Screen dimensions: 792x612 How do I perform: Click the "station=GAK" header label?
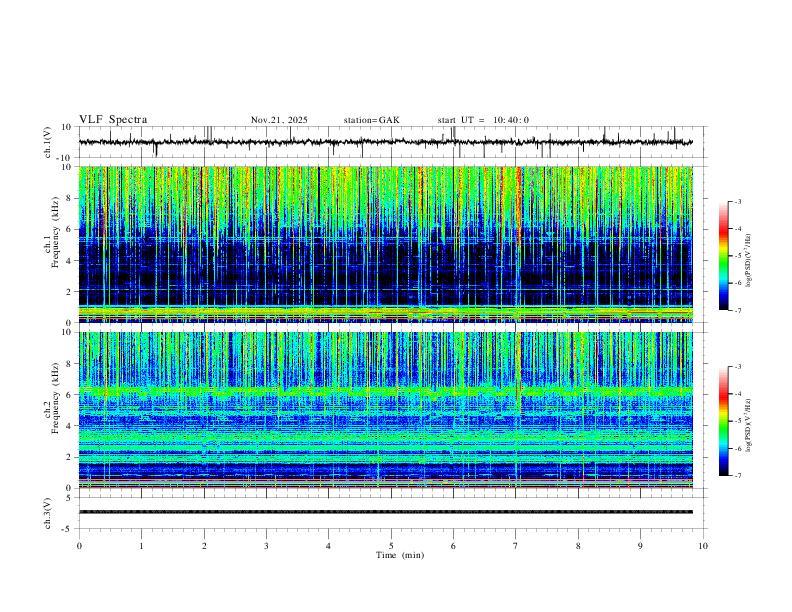(371, 120)
